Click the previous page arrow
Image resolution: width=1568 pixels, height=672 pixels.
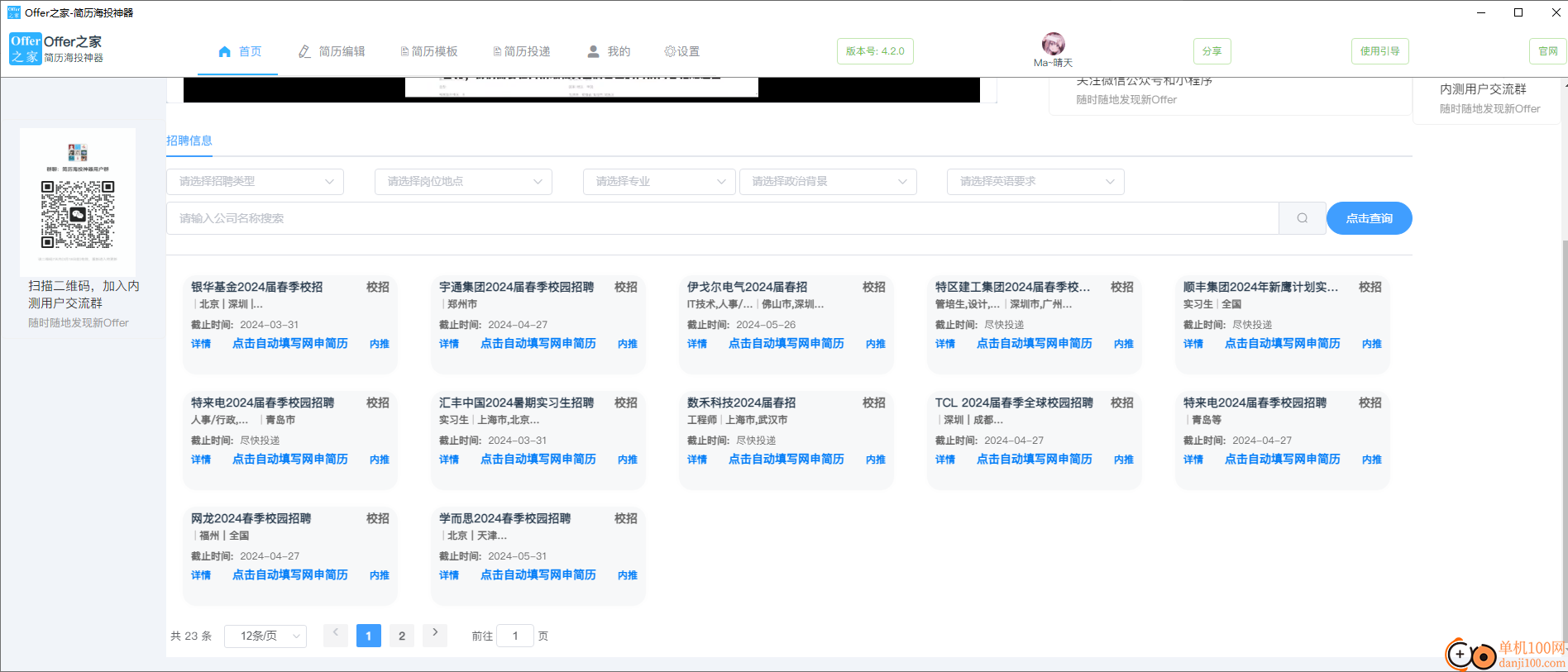pos(336,635)
